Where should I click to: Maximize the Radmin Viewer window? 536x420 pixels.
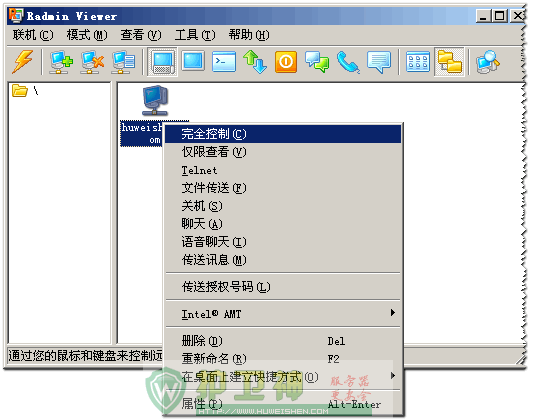[x=499, y=16]
